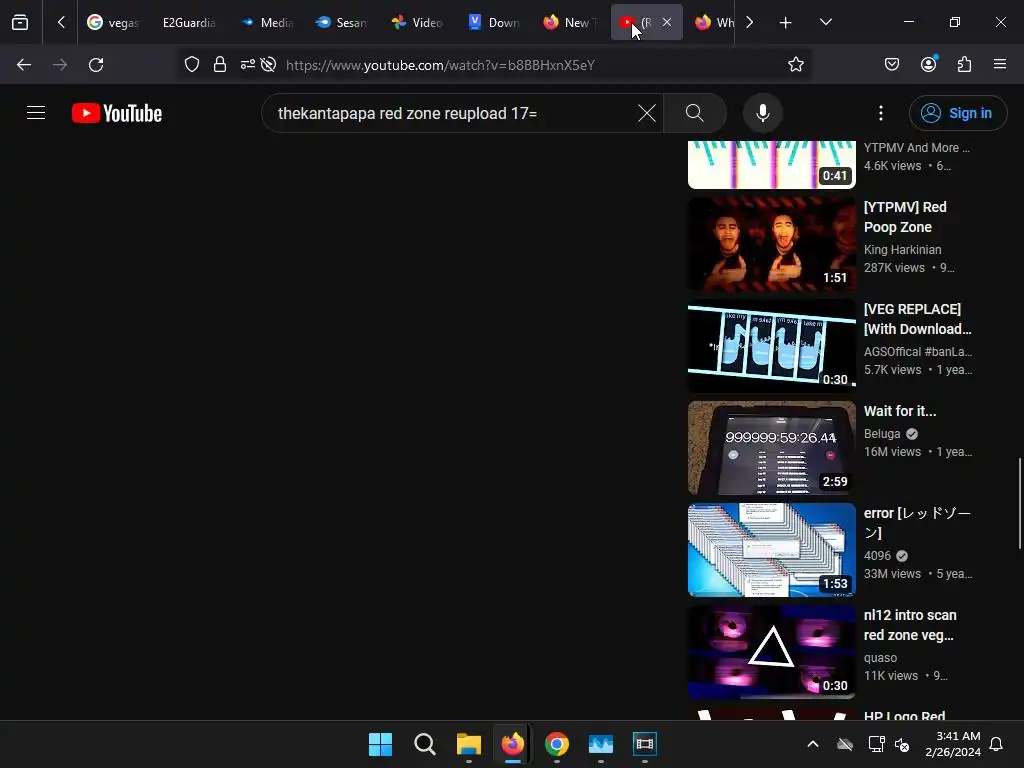
Task: Show hidden system tray icons
Action: pos(813,744)
